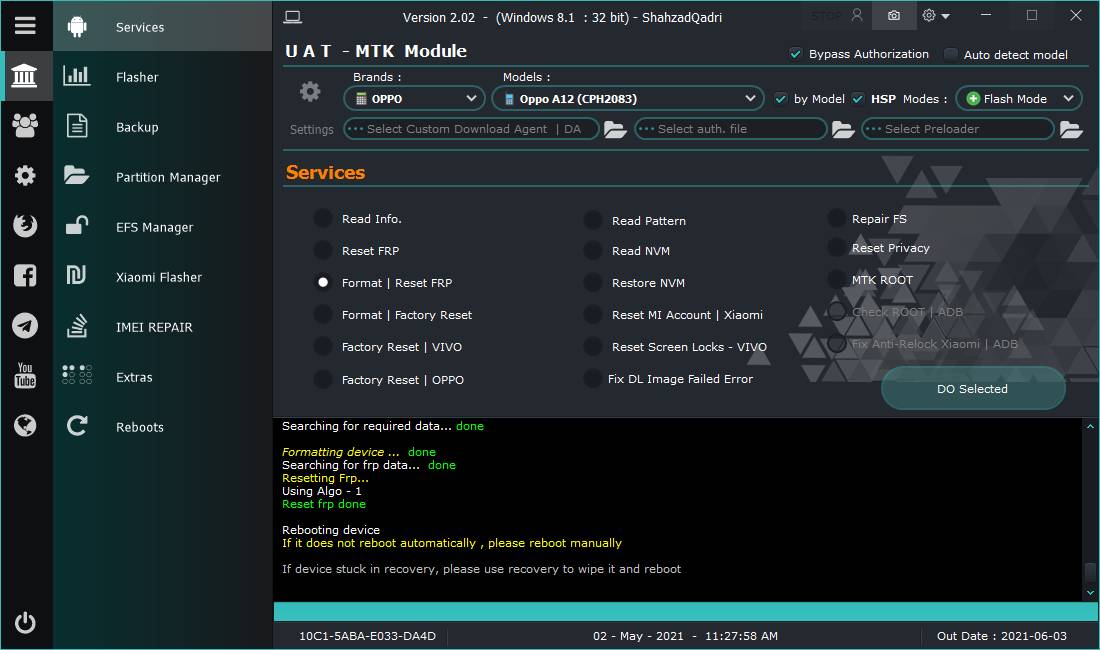Open the Telegram icon in sidebar
Screen dimensions: 1100x650
pyautogui.click(x=25, y=325)
